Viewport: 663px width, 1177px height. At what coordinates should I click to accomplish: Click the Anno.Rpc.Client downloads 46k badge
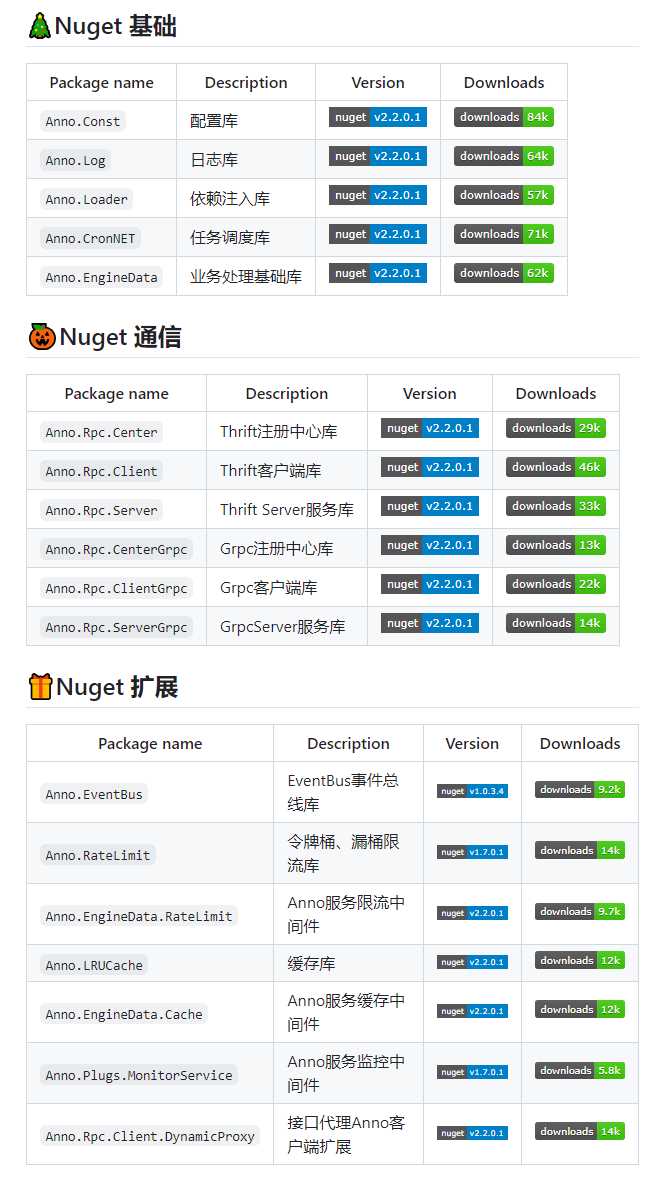[555, 468]
